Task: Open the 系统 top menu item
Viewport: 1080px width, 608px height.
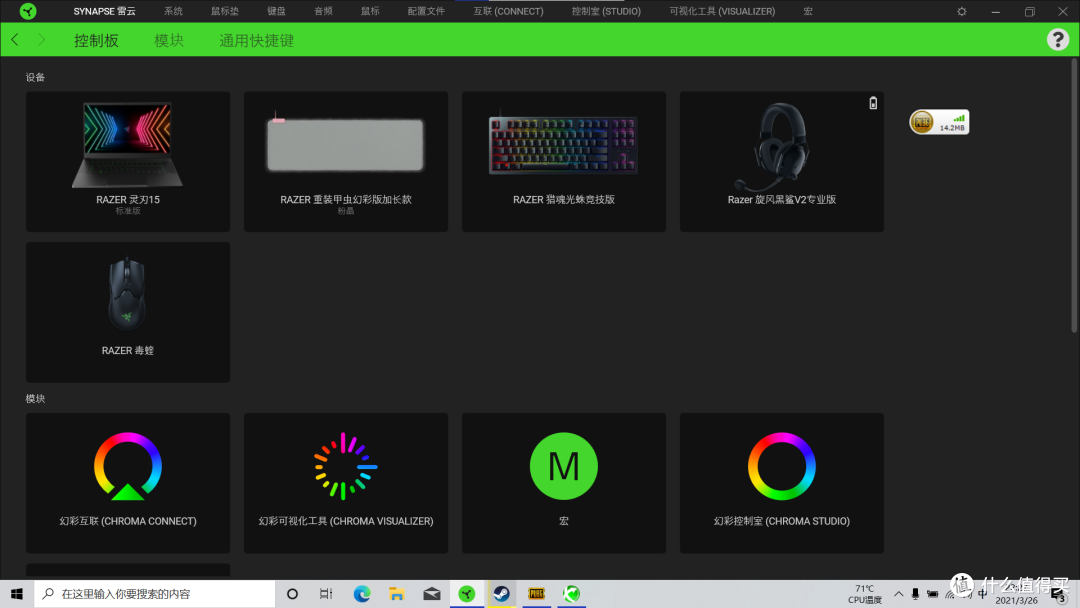Action: coord(174,11)
